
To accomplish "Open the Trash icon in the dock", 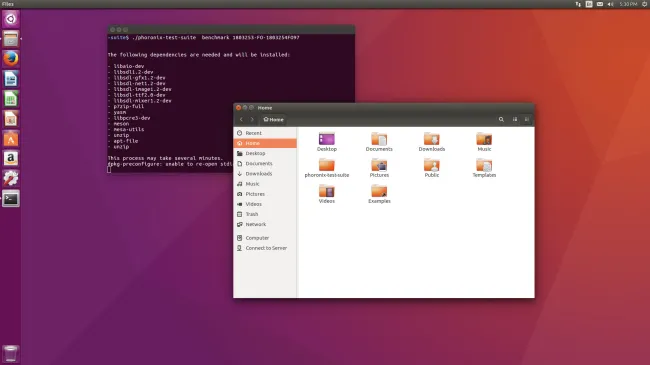I will tap(11, 354).
